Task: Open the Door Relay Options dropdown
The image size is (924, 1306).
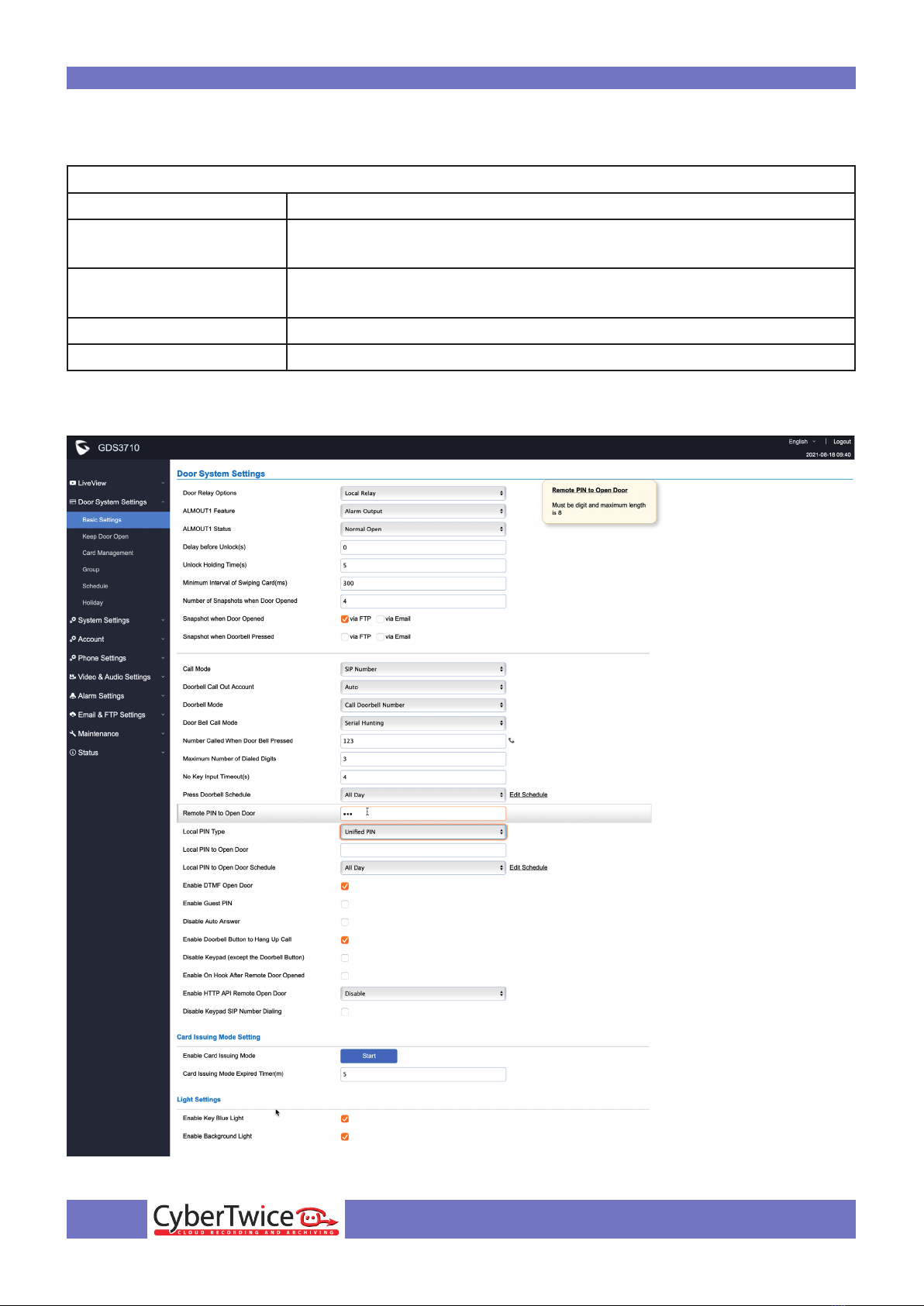Action: 423,493
